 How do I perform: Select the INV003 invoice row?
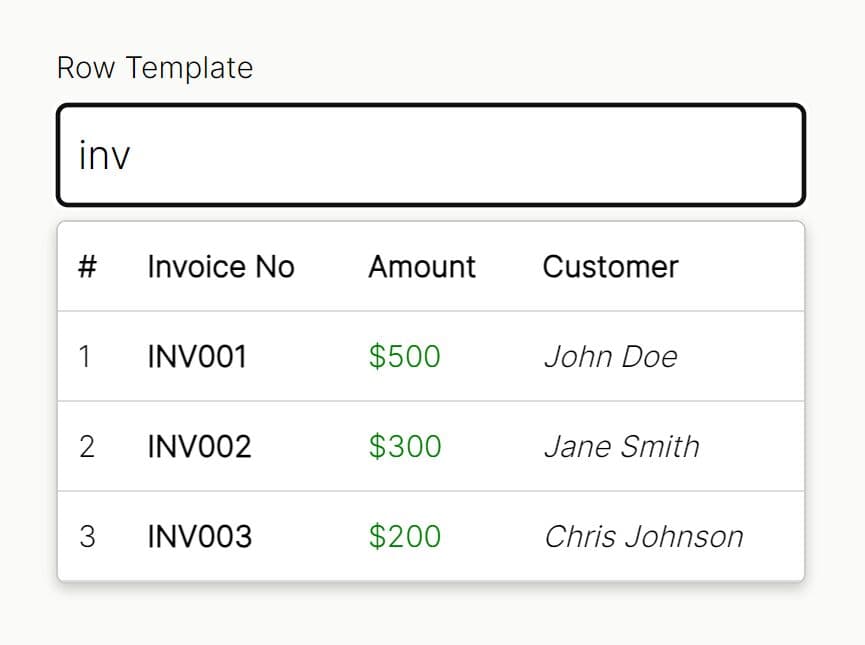point(430,536)
